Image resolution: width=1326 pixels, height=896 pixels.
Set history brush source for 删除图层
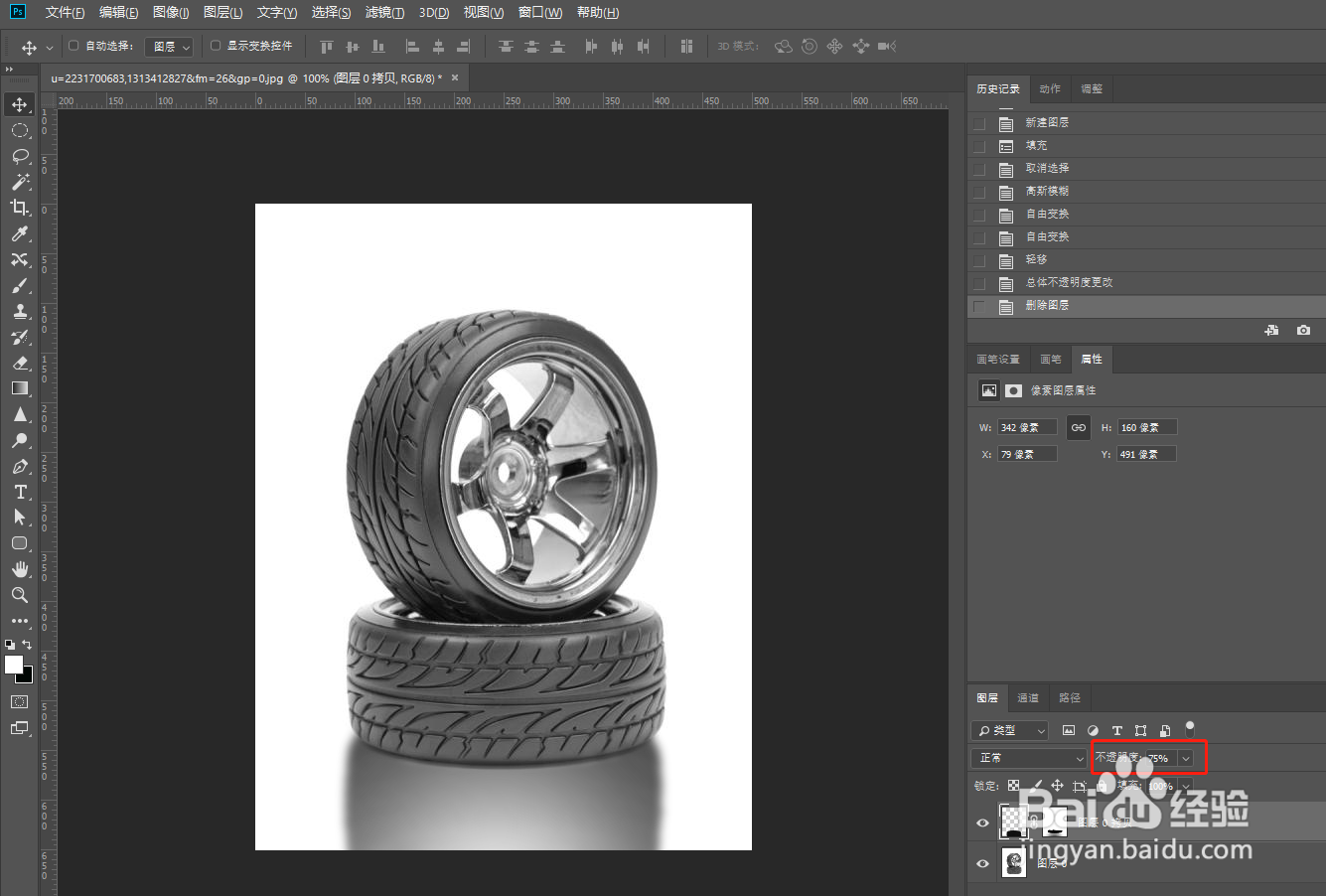pyautogui.click(x=980, y=306)
